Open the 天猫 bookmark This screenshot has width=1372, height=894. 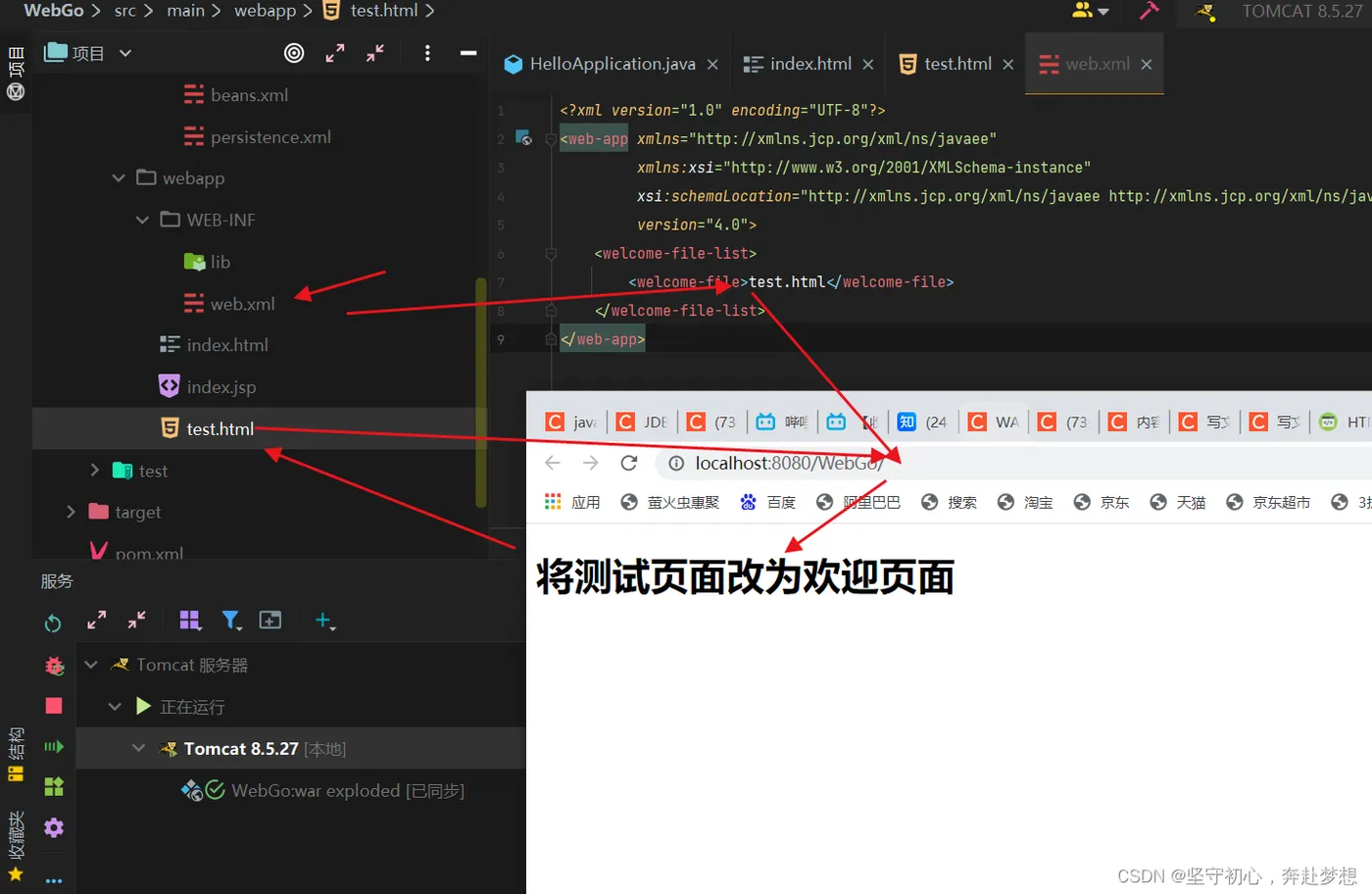tap(1178, 502)
